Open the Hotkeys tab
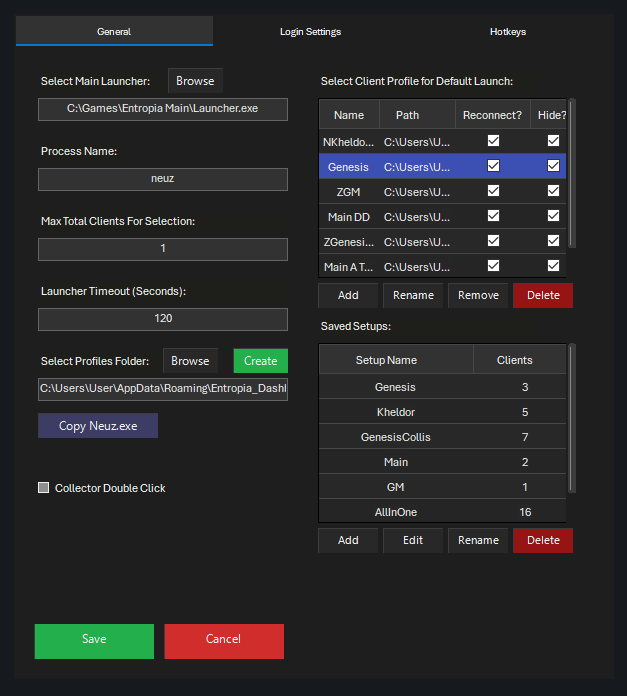This screenshot has width=627, height=696. pyautogui.click(x=508, y=32)
